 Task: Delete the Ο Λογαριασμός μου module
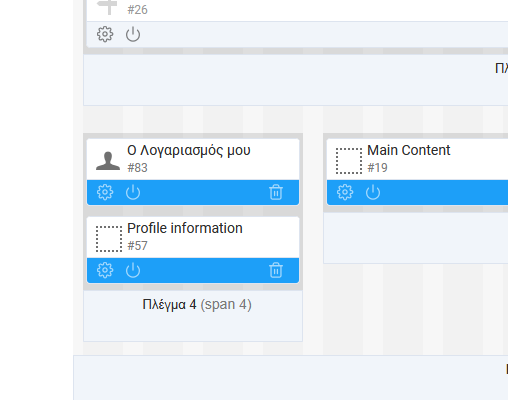tap(276, 192)
